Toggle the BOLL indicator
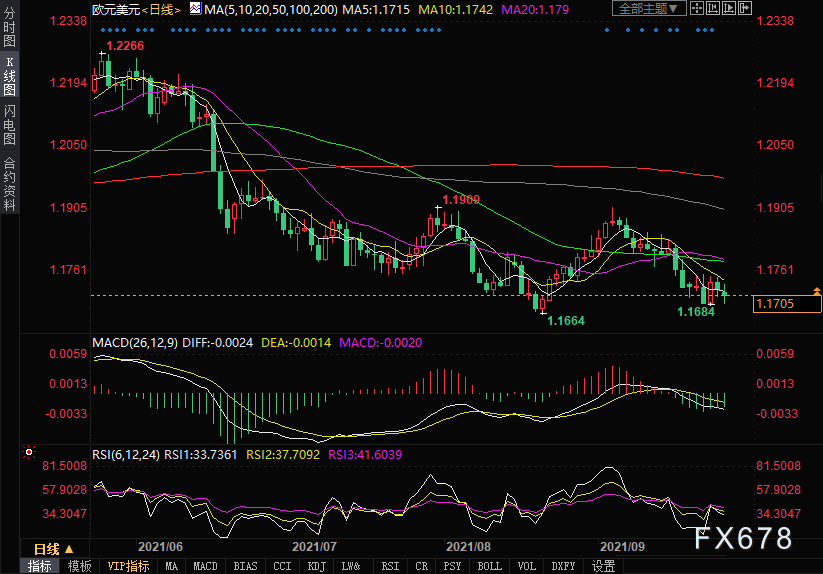The height and width of the screenshot is (574, 823). pyautogui.click(x=489, y=566)
